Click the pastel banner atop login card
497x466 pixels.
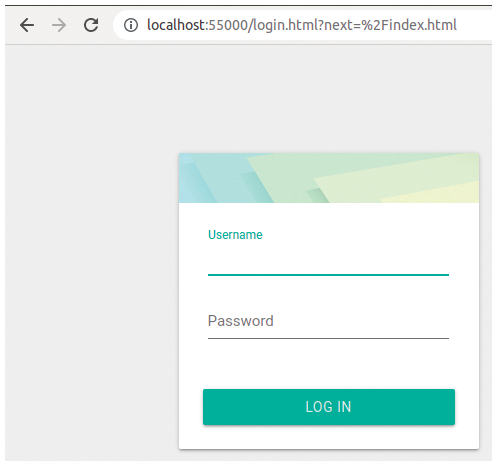point(329,178)
